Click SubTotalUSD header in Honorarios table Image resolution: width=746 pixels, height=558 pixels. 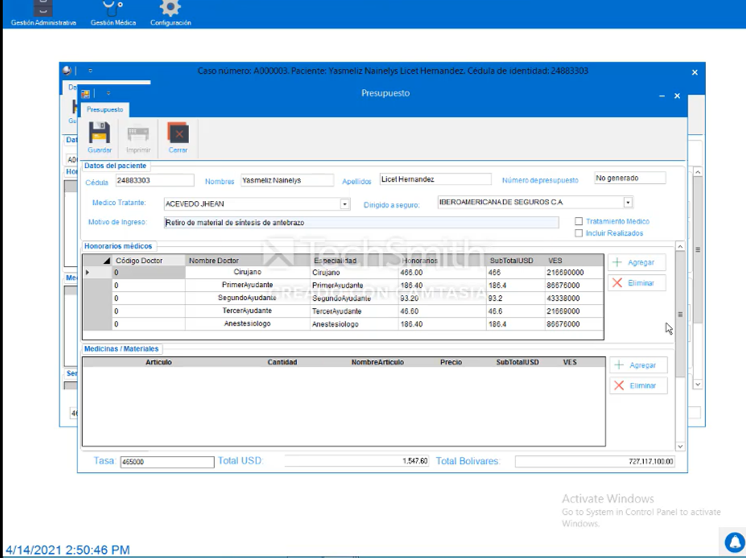516,260
